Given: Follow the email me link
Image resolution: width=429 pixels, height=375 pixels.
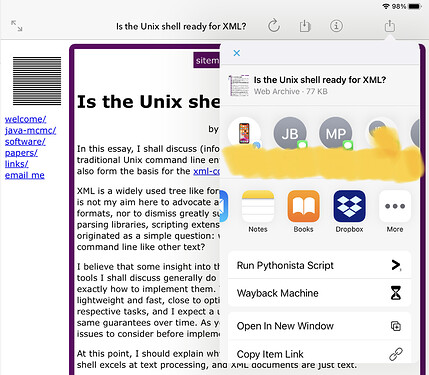Looking at the screenshot, I should (x=25, y=175).
